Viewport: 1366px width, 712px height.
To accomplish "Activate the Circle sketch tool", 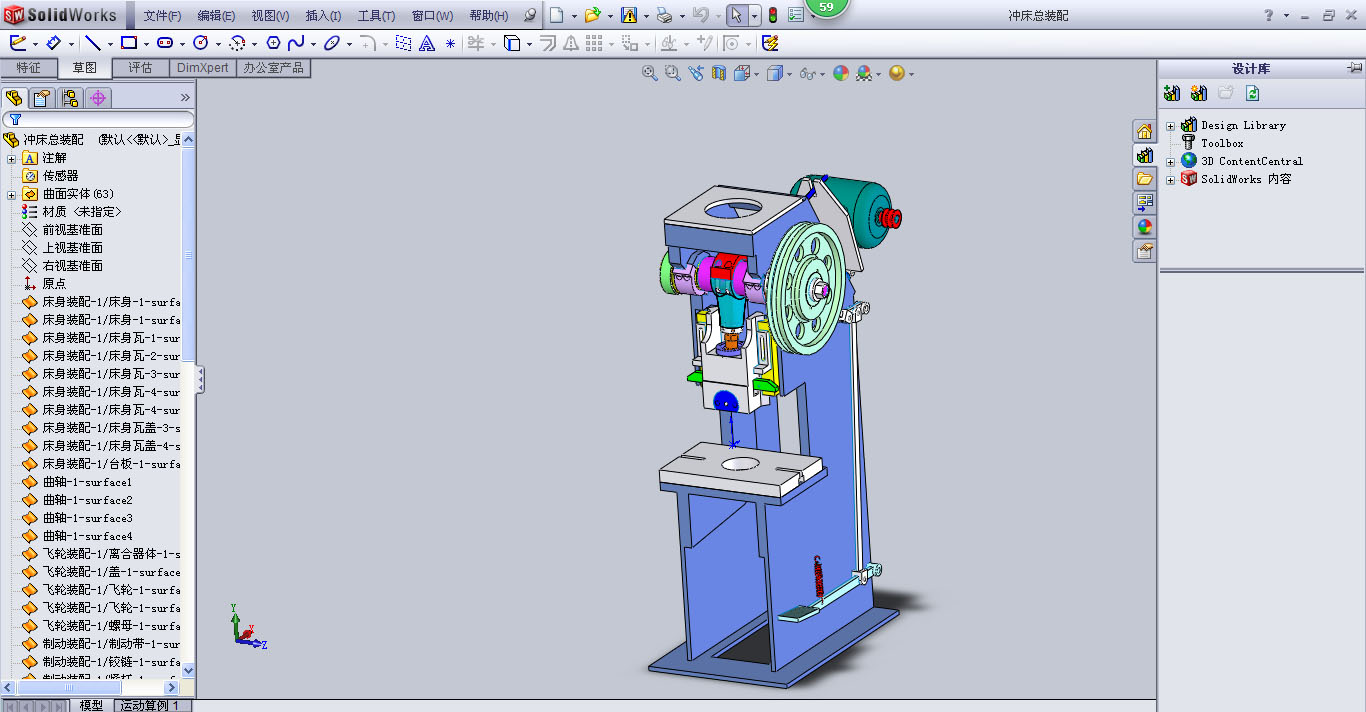I will (x=200, y=43).
